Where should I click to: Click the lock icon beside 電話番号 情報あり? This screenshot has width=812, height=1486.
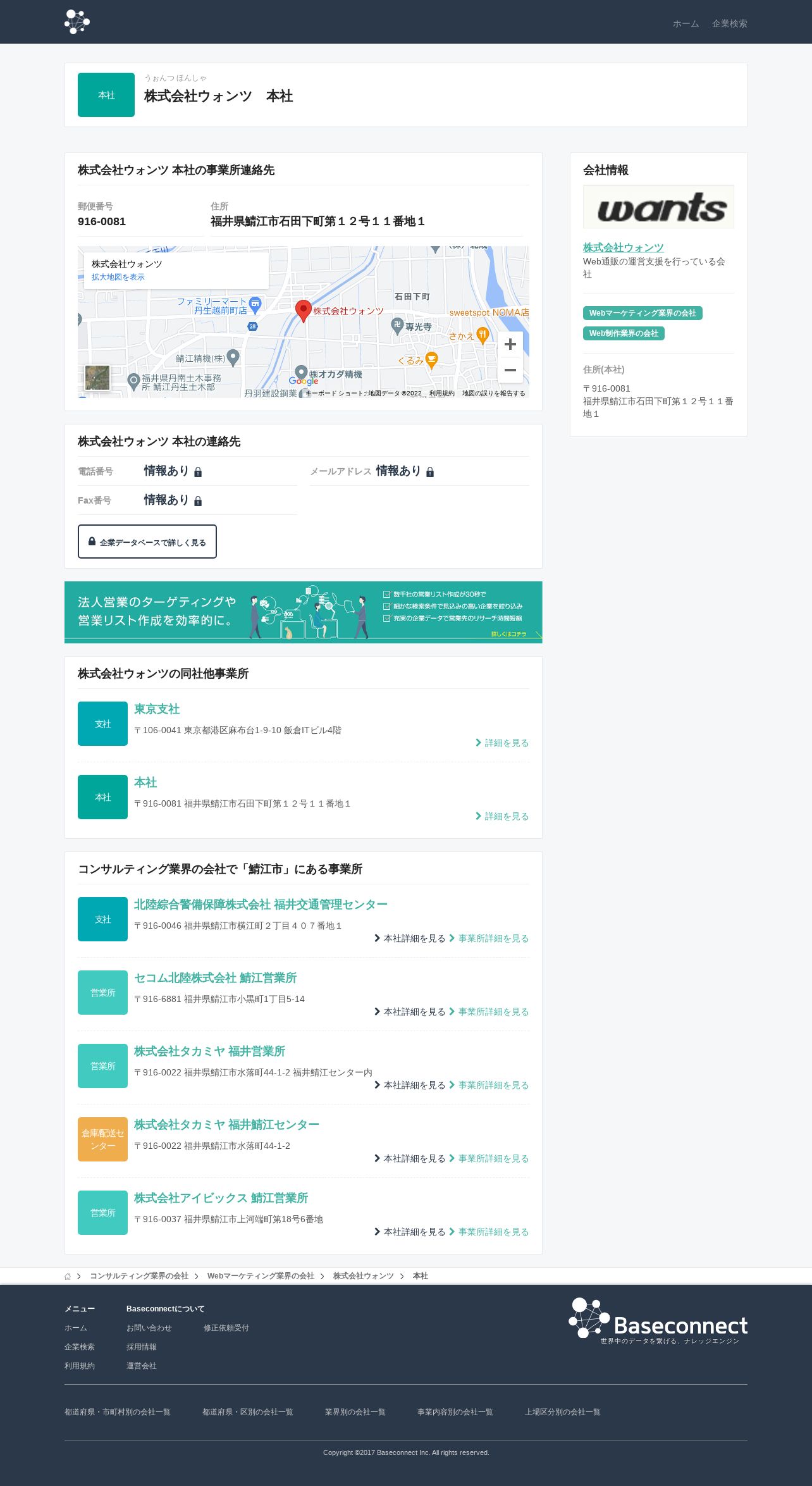point(198,472)
